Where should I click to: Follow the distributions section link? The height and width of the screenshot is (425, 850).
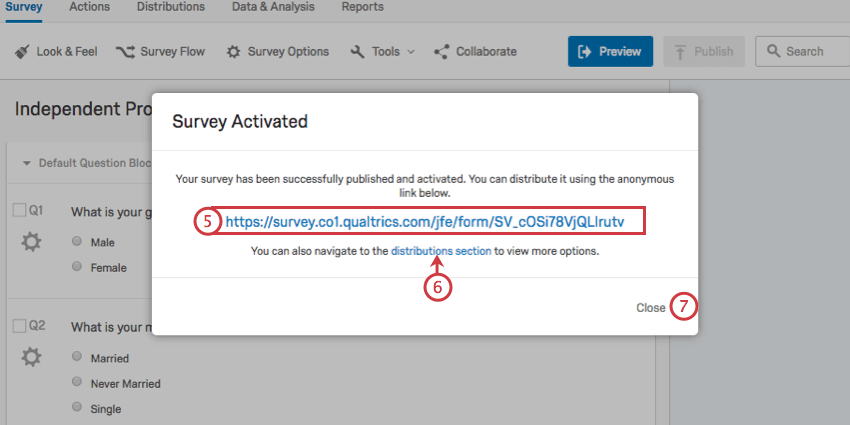click(x=441, y=252)
